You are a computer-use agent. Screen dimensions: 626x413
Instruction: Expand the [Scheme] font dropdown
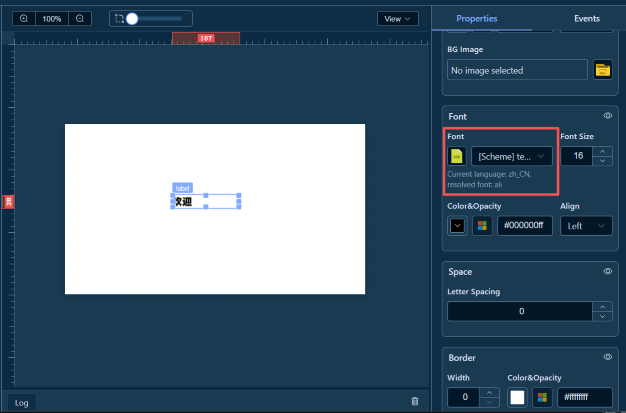pos(511,156)
